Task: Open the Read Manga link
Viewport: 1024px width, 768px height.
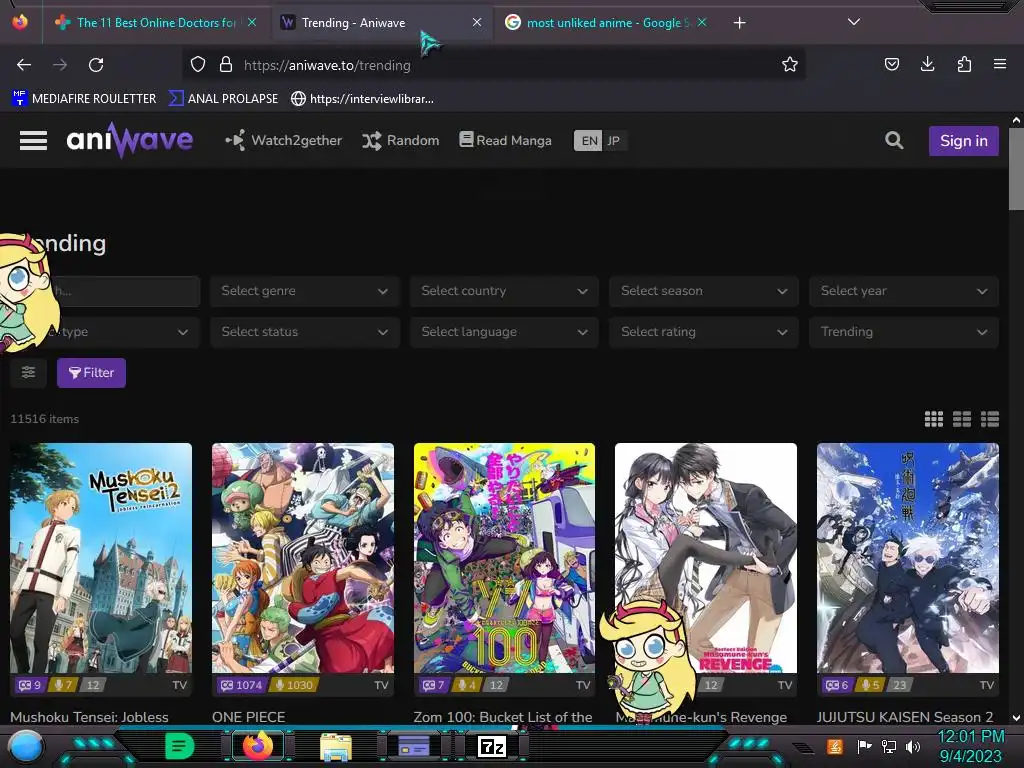Action: 505,140
